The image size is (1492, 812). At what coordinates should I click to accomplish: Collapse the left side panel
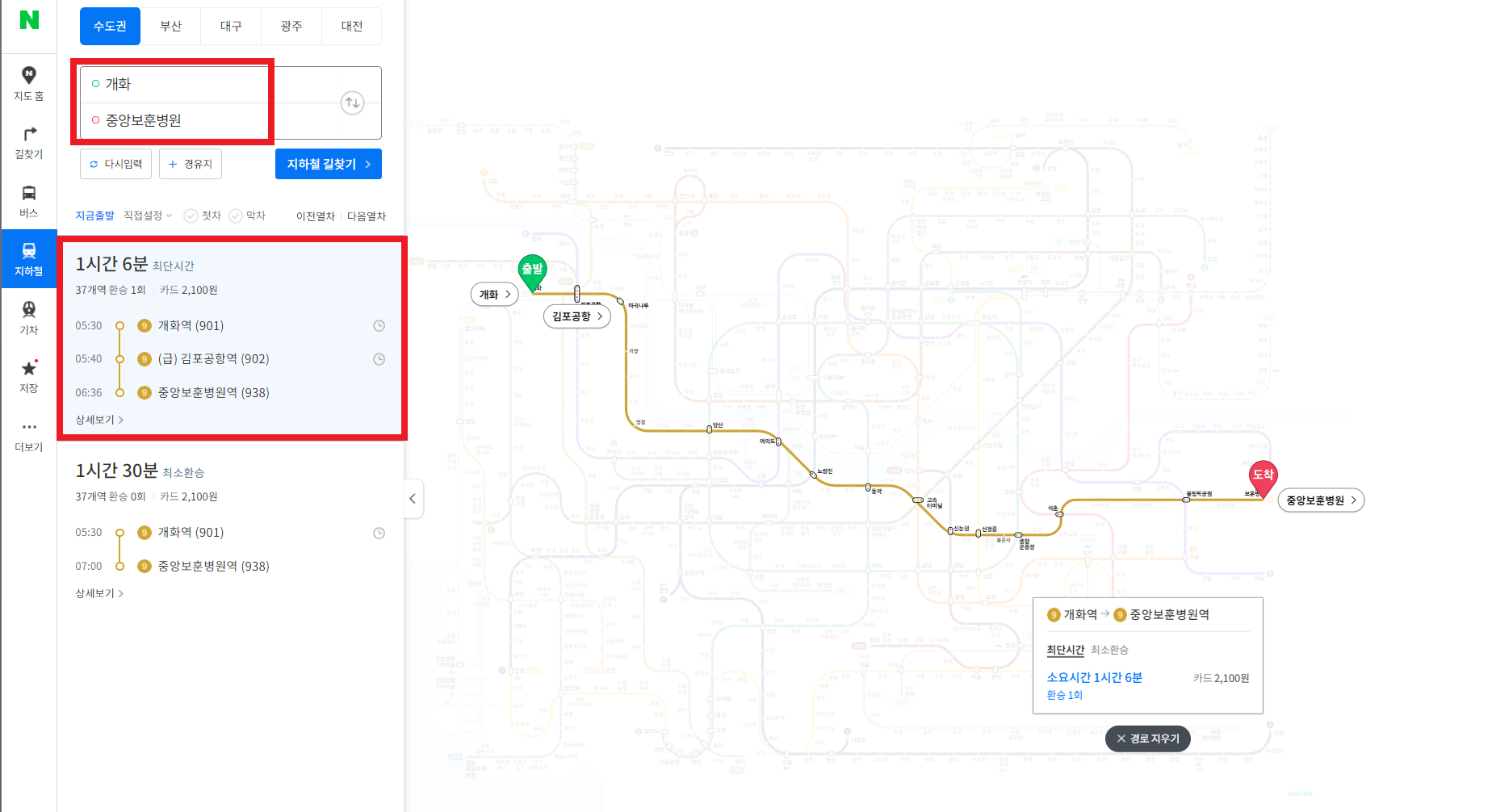pyautogui.click(x=413, y=498)
